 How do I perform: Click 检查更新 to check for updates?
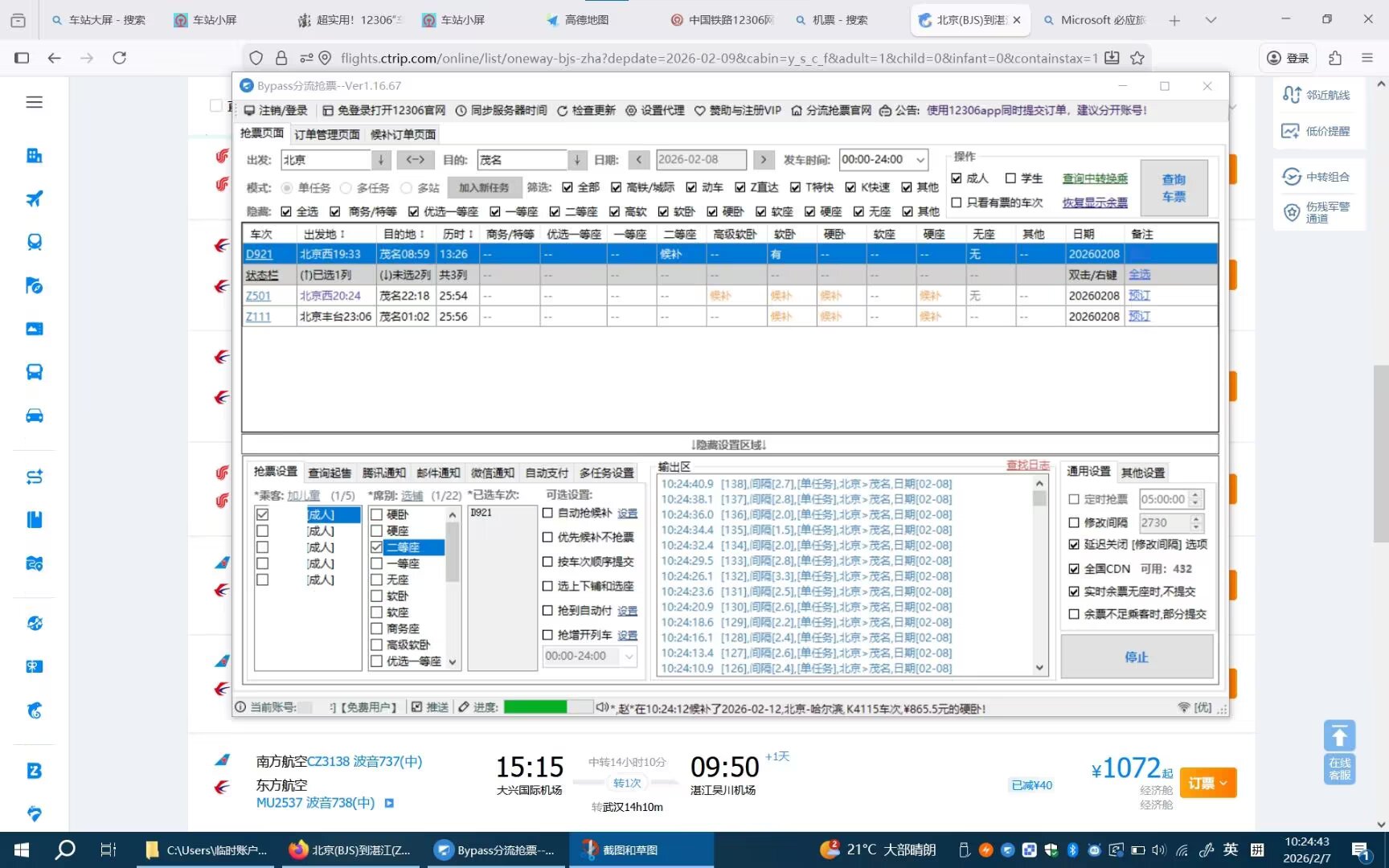pos(586,110)
